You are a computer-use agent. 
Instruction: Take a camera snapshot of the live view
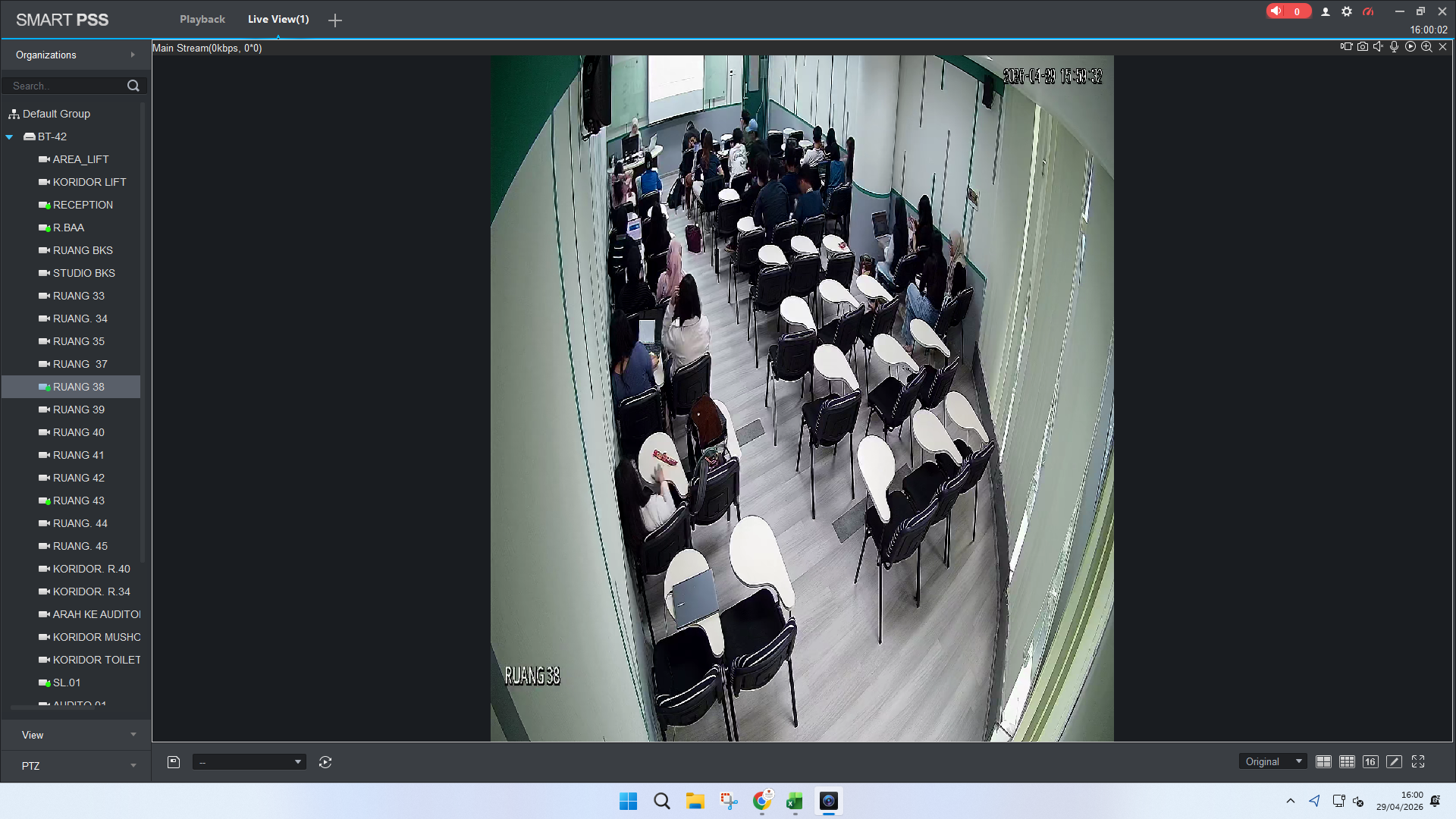1363,46
